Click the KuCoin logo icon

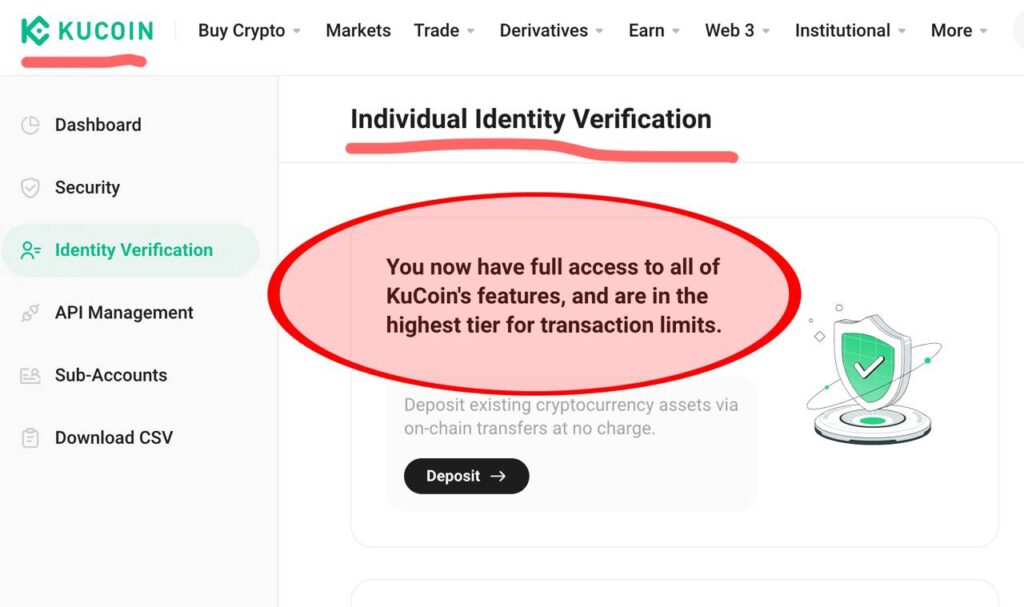point(36,31)
